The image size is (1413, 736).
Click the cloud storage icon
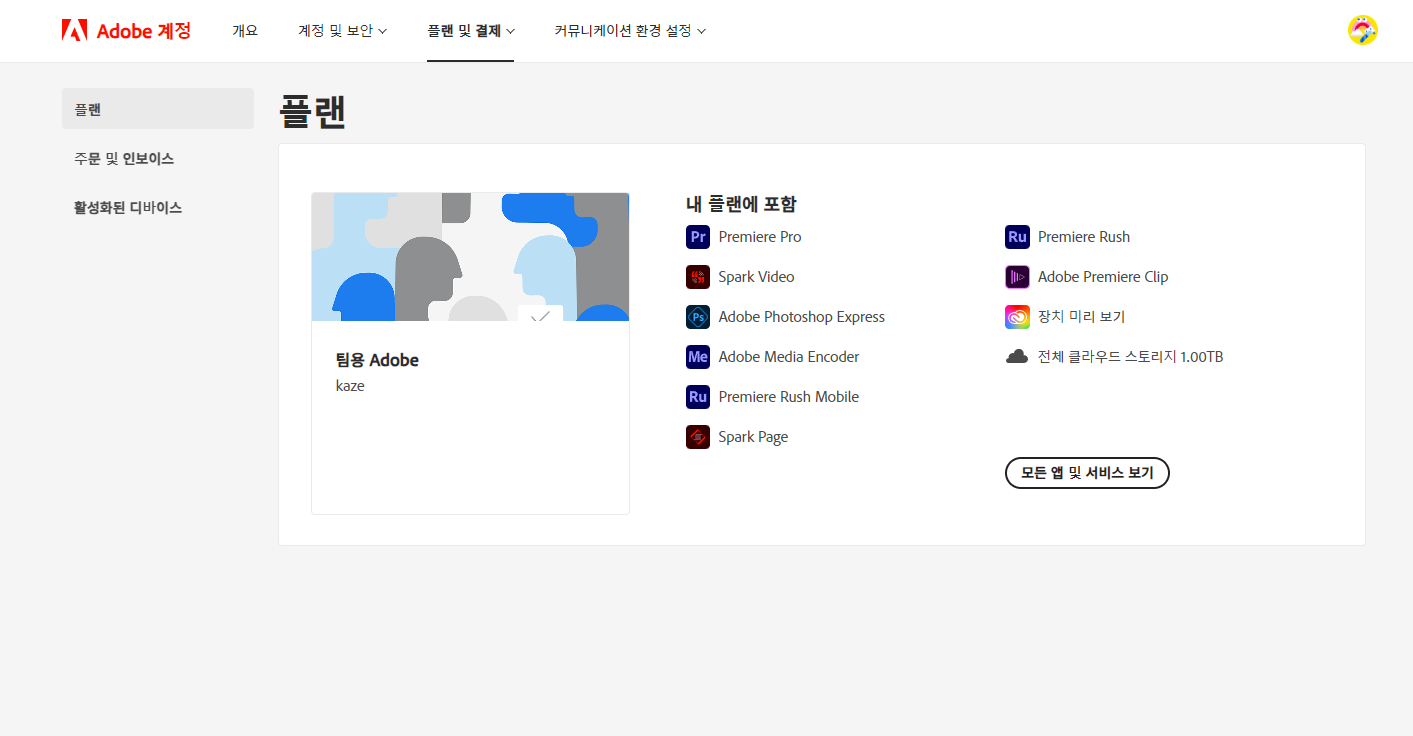point(1017,357)
